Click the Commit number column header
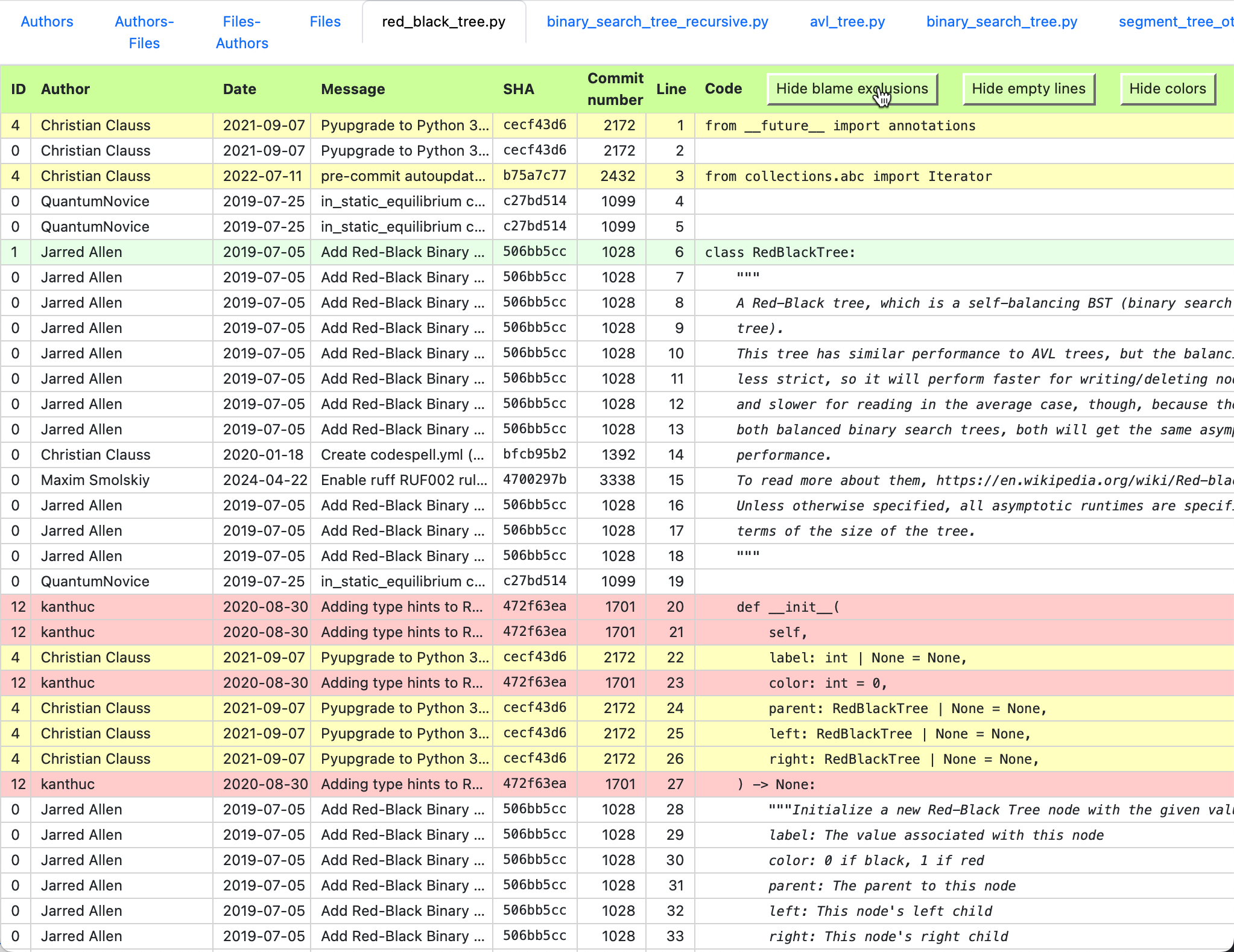 615,89
